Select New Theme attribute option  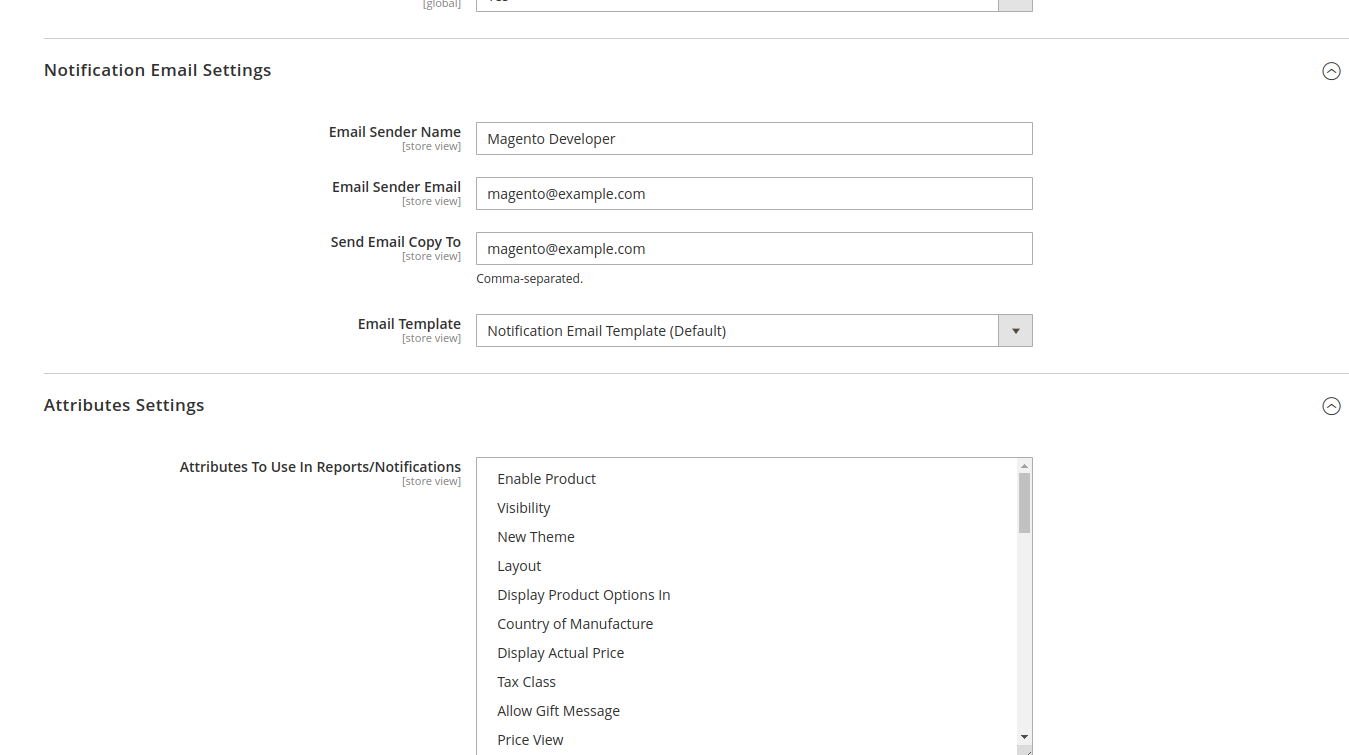pyautogui.click(x=536, y=537)
